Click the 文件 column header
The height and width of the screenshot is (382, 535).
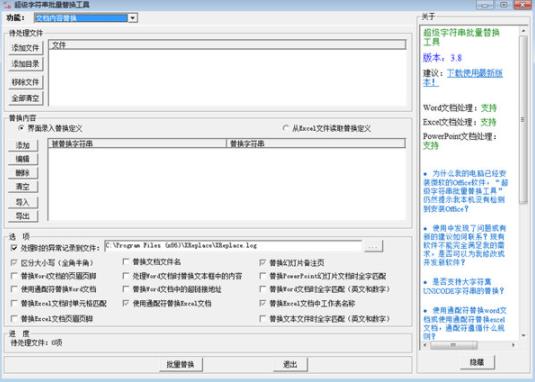pos(227,45)
